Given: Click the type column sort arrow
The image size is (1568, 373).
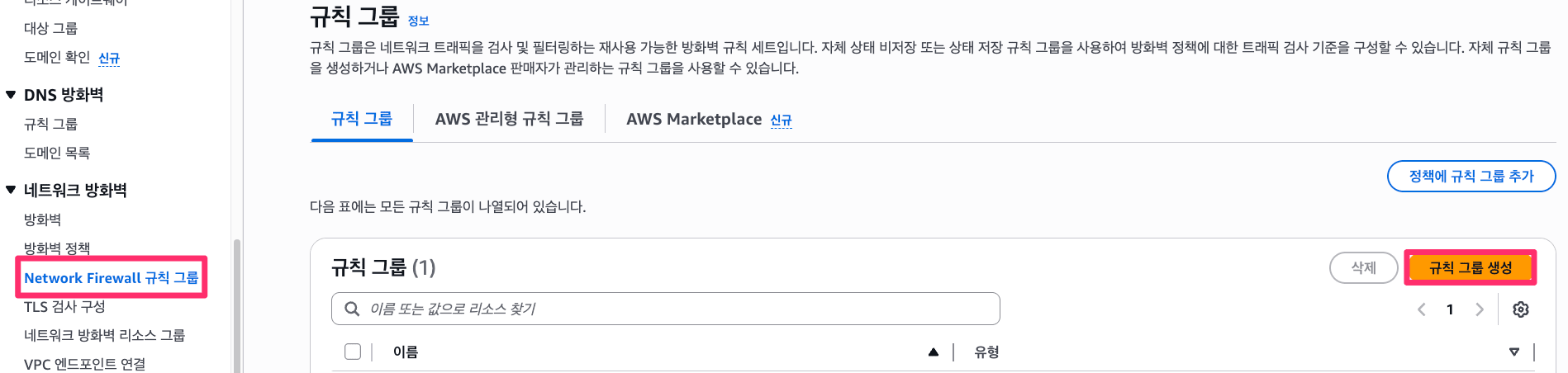Looking at the screenshot, I should coord(1513,352).
